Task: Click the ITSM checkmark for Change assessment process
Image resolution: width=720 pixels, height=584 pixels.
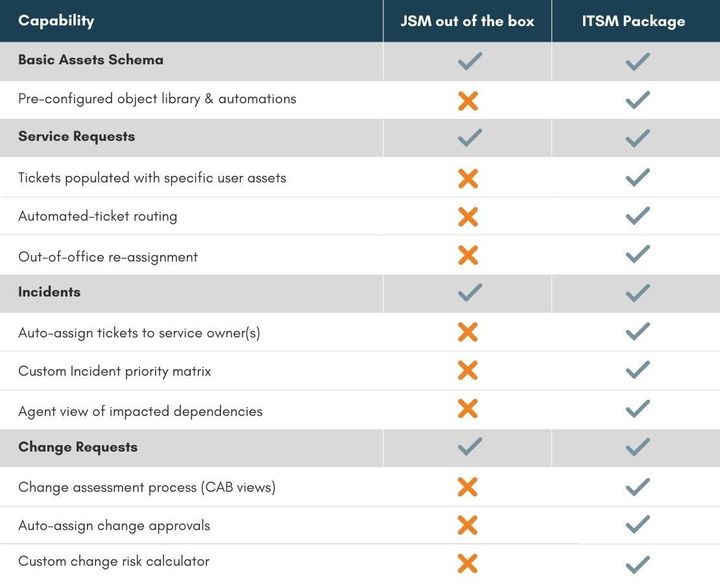Action: [637, 487]
